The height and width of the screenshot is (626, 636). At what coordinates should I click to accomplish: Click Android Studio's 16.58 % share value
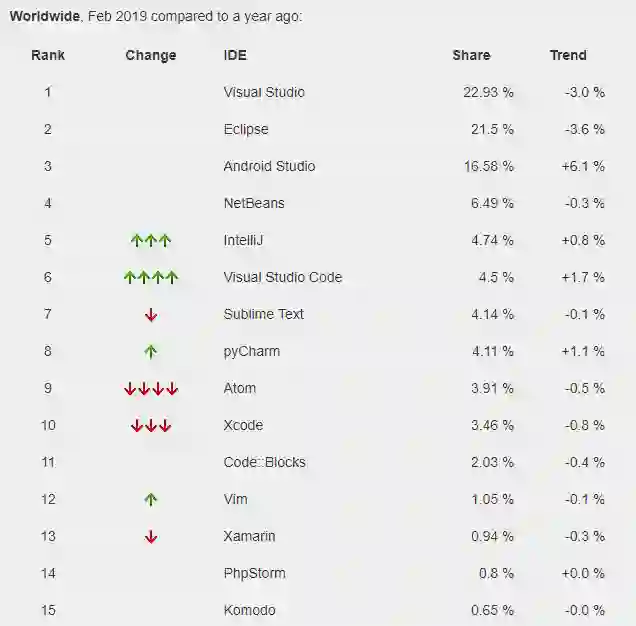point(489,166)
